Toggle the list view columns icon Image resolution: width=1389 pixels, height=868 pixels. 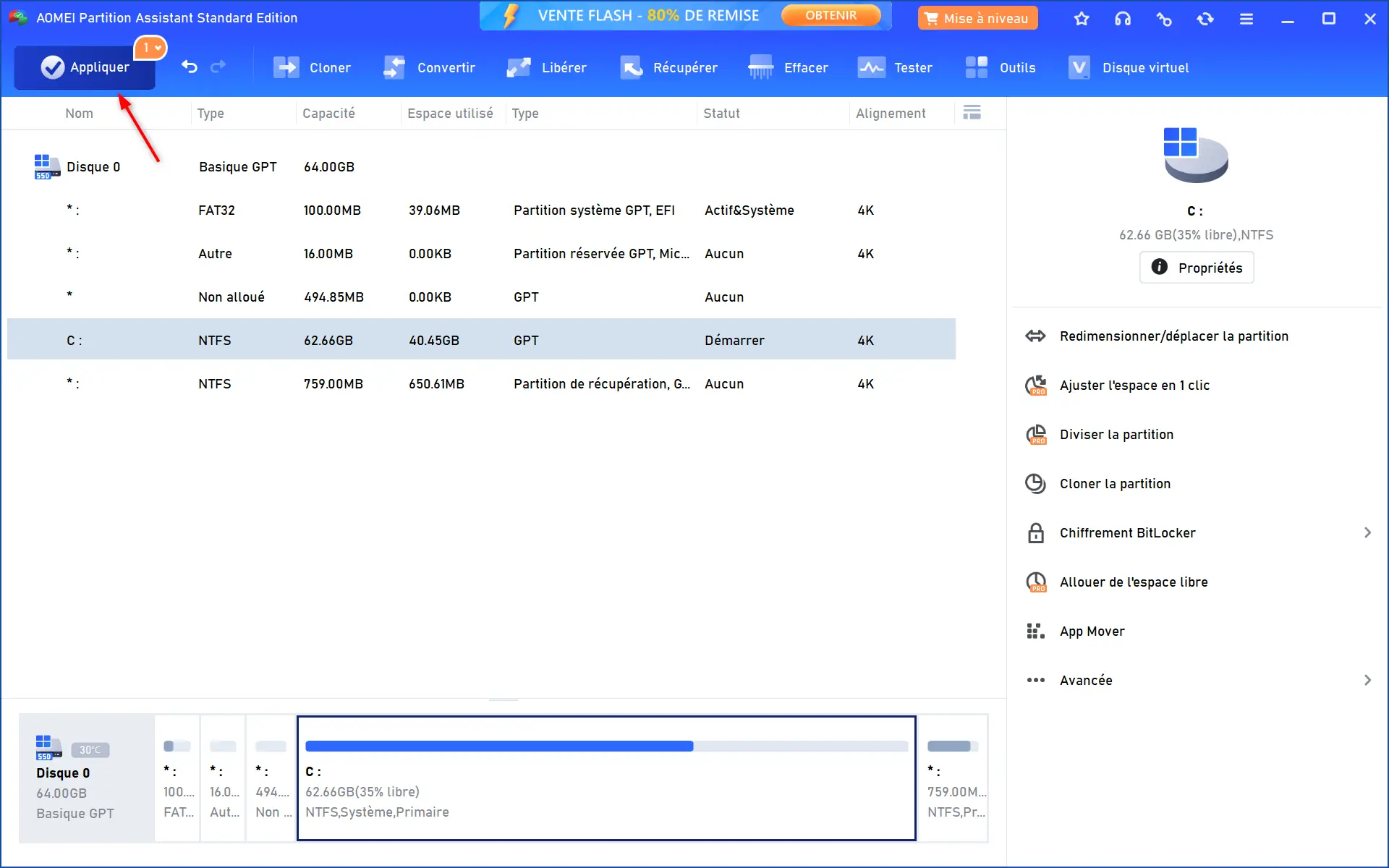(972, 112)
